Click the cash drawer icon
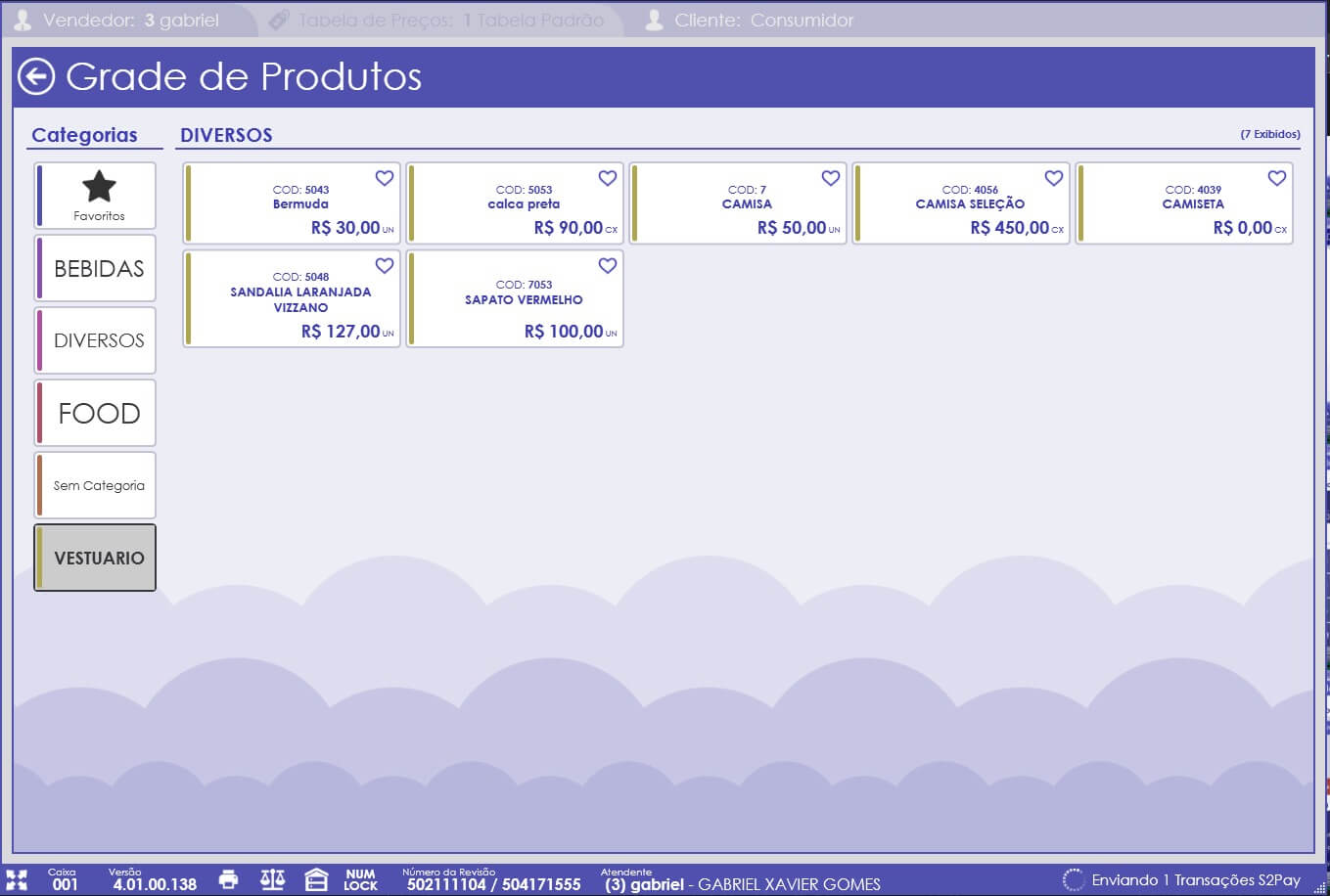The width and height of the screenshot is (1330, 896). (316, 879)
